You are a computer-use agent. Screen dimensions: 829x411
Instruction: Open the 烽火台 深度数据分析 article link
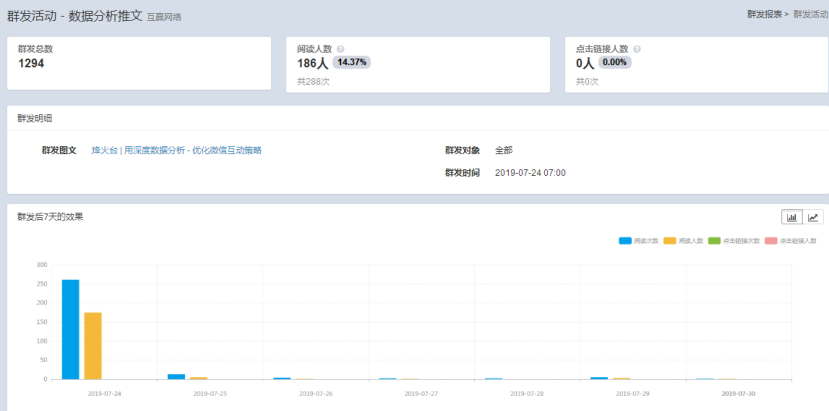pos(176,150)
